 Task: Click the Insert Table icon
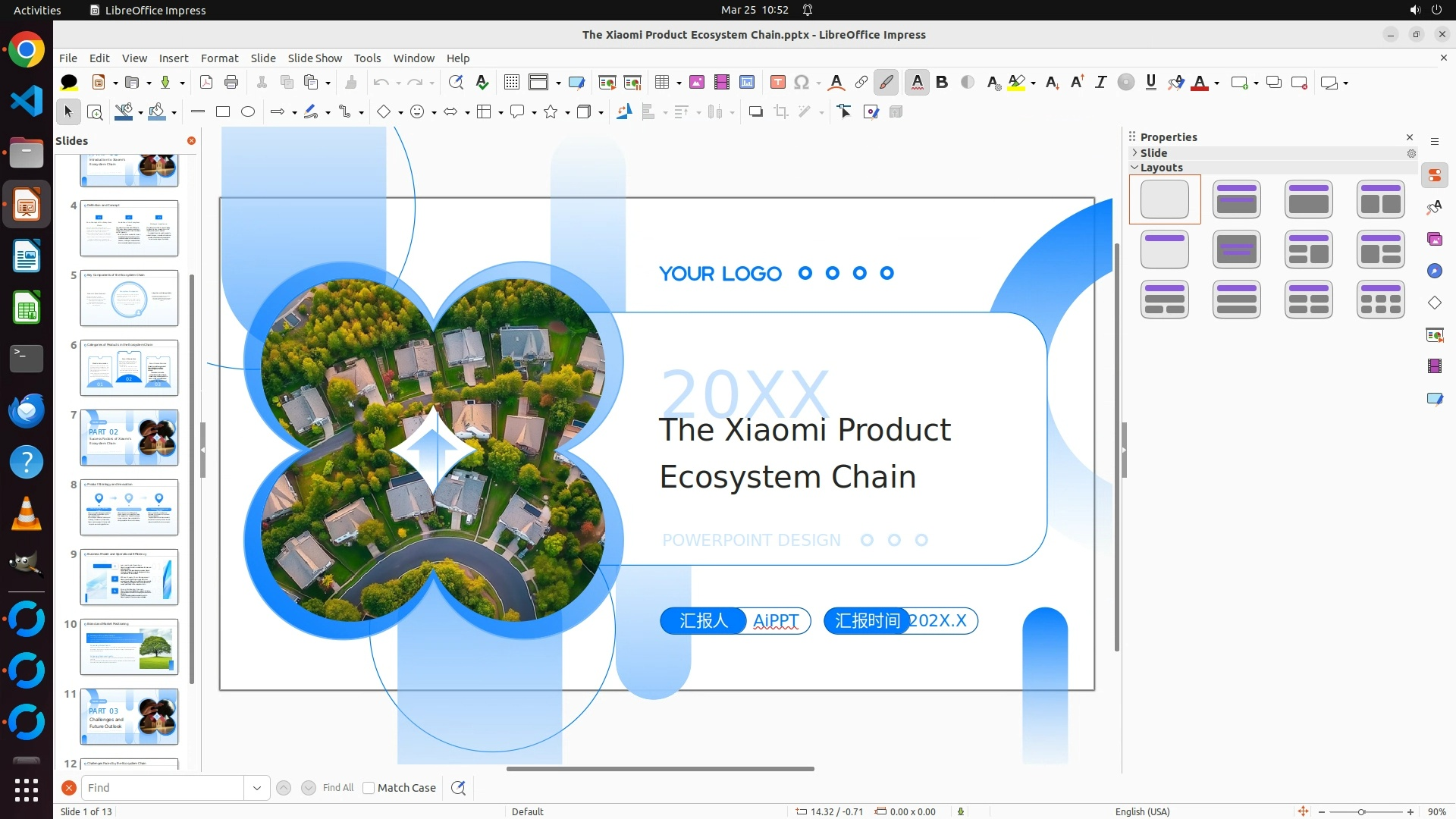pos(662,83)
